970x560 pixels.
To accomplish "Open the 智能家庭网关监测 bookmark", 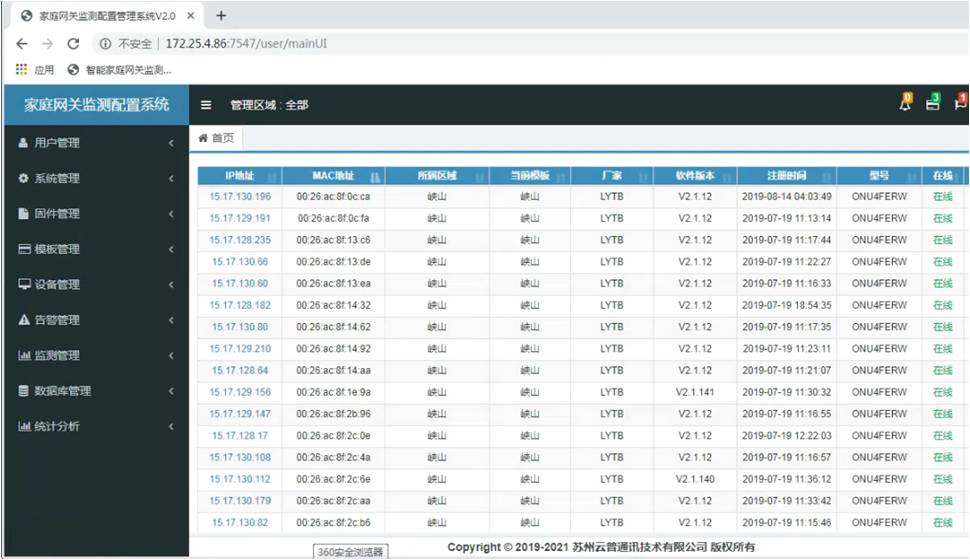I will (120, 70).
